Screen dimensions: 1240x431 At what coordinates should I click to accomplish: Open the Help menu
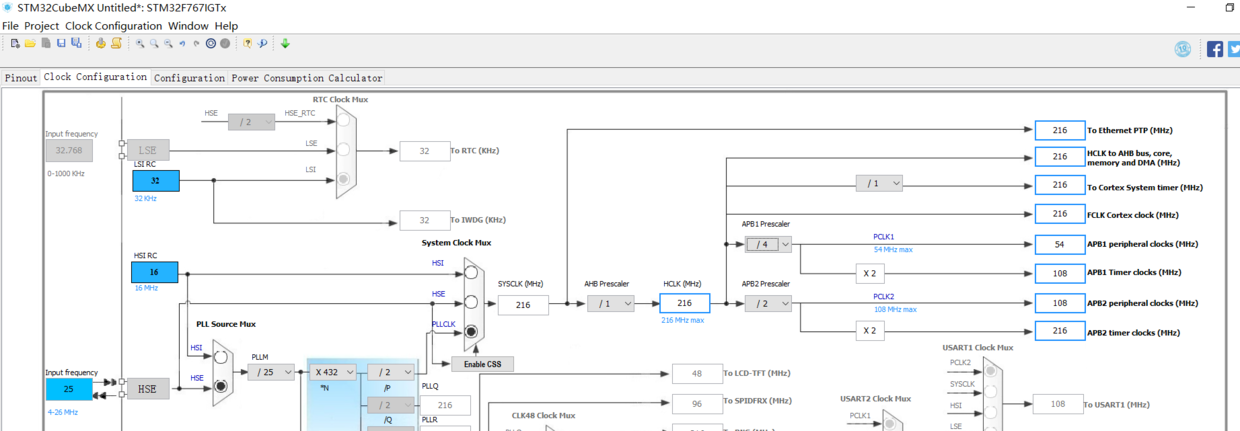tap(227, 26)
